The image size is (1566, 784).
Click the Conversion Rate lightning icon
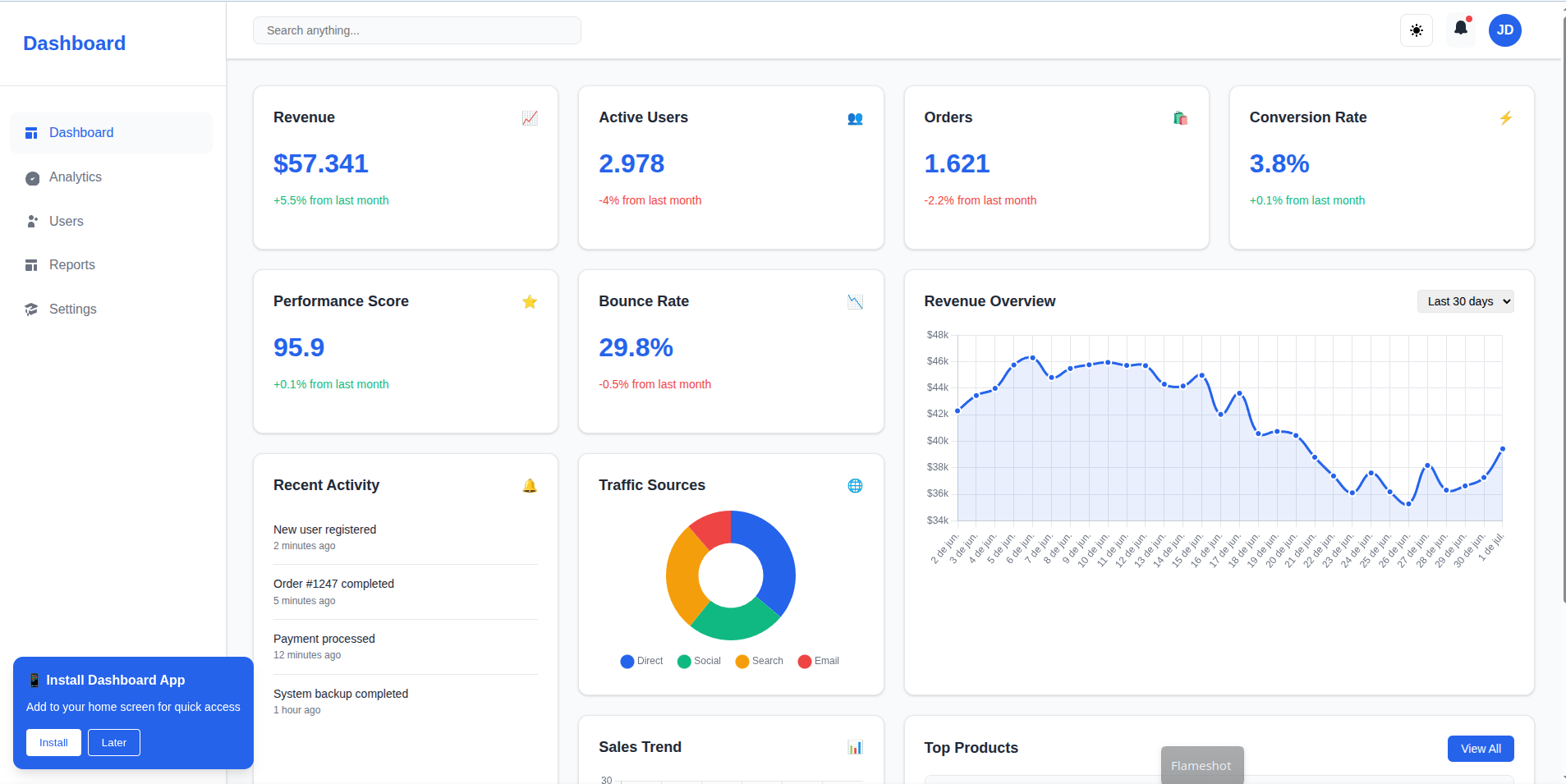pyautogui.click(x=1505, y=118)
